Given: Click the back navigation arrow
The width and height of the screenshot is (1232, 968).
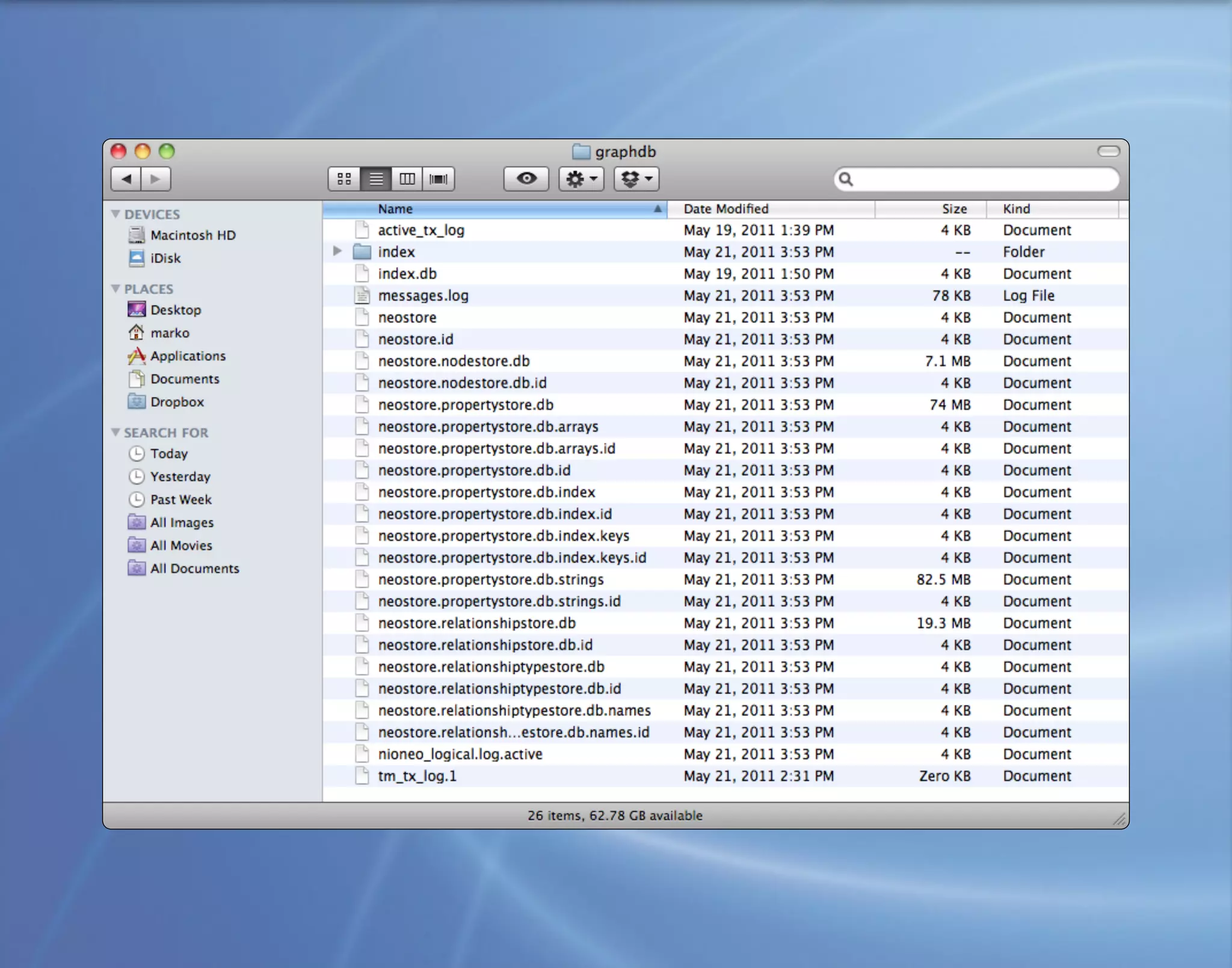Looking at the screenshot, I should (126, 179).
